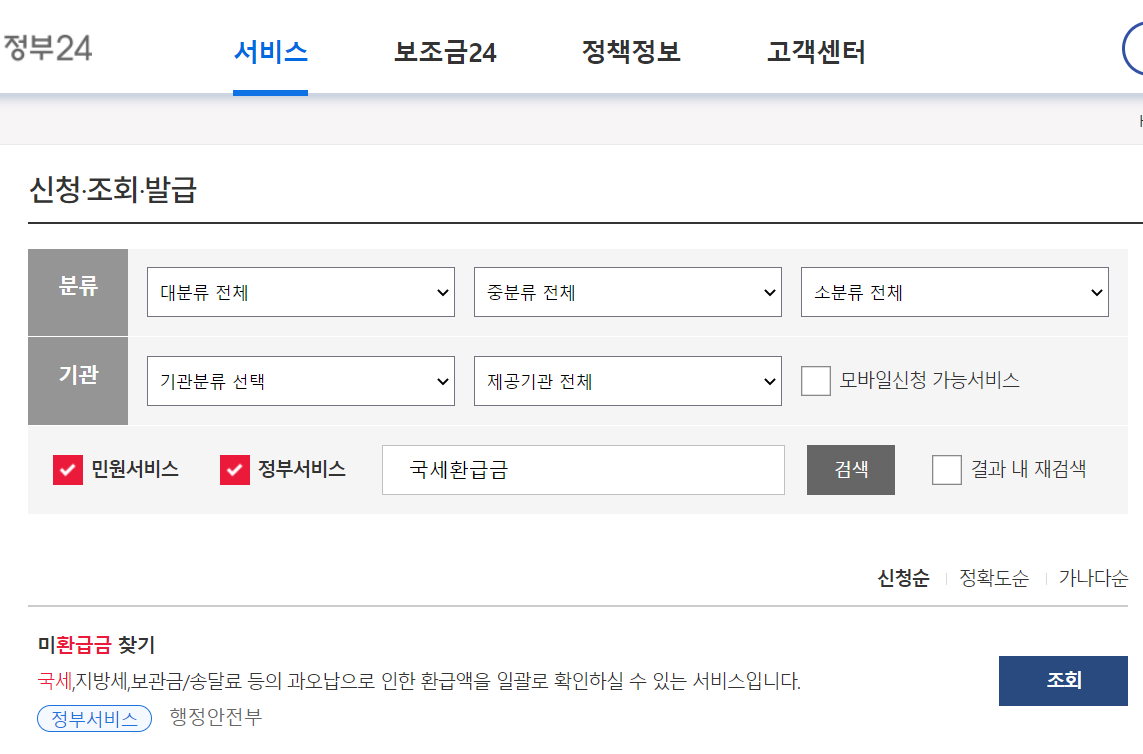Click inside the 국세환급금 search field

[x=583, y=469]
